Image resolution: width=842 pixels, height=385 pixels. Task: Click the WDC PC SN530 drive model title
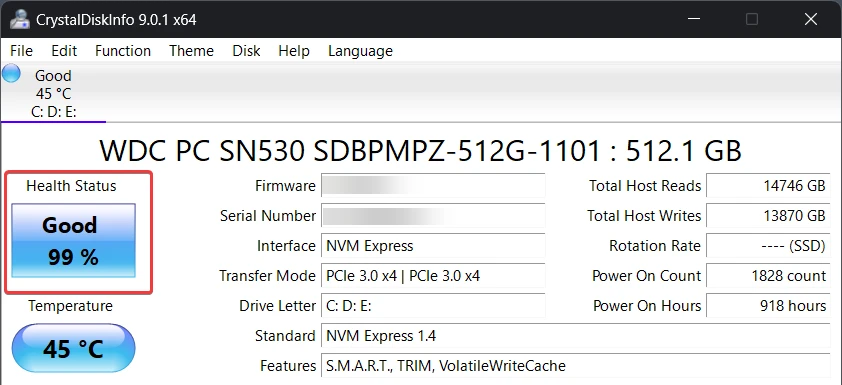point(420,151)
